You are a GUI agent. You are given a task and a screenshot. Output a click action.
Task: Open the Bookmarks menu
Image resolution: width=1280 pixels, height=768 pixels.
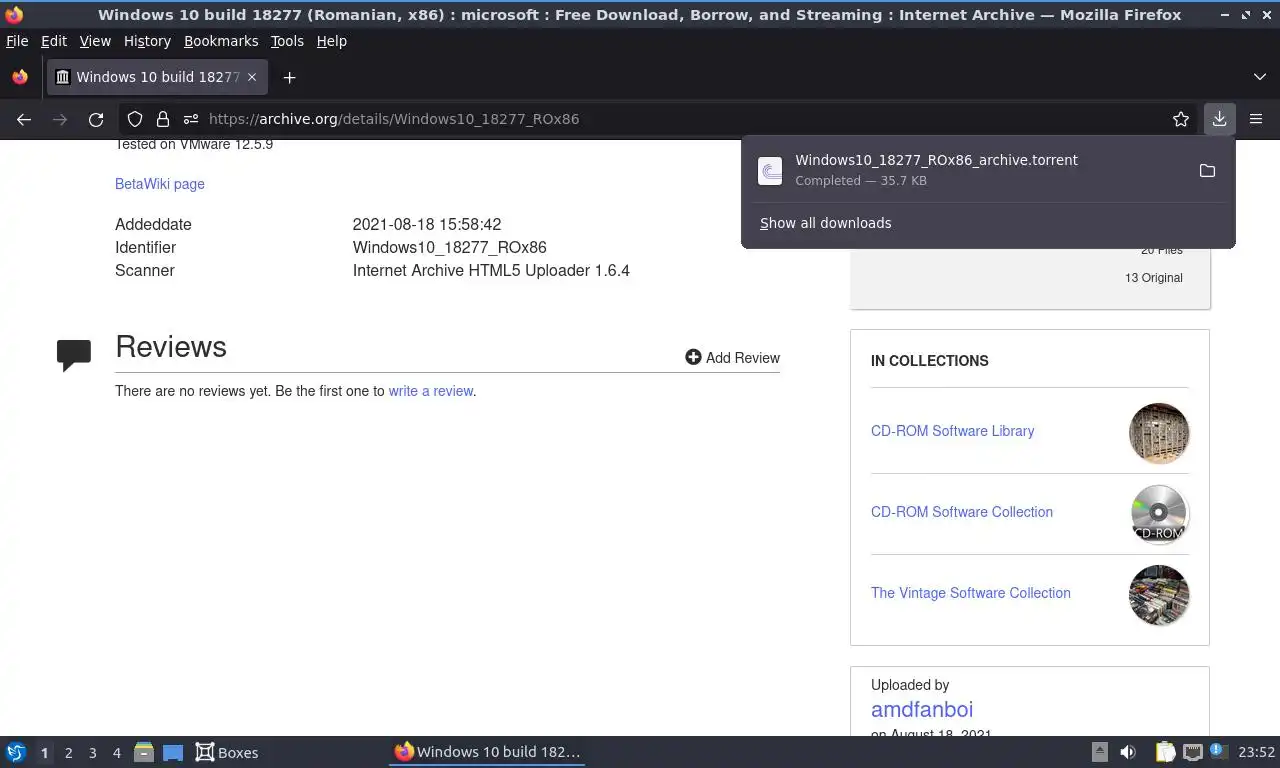tap(221, 41)
